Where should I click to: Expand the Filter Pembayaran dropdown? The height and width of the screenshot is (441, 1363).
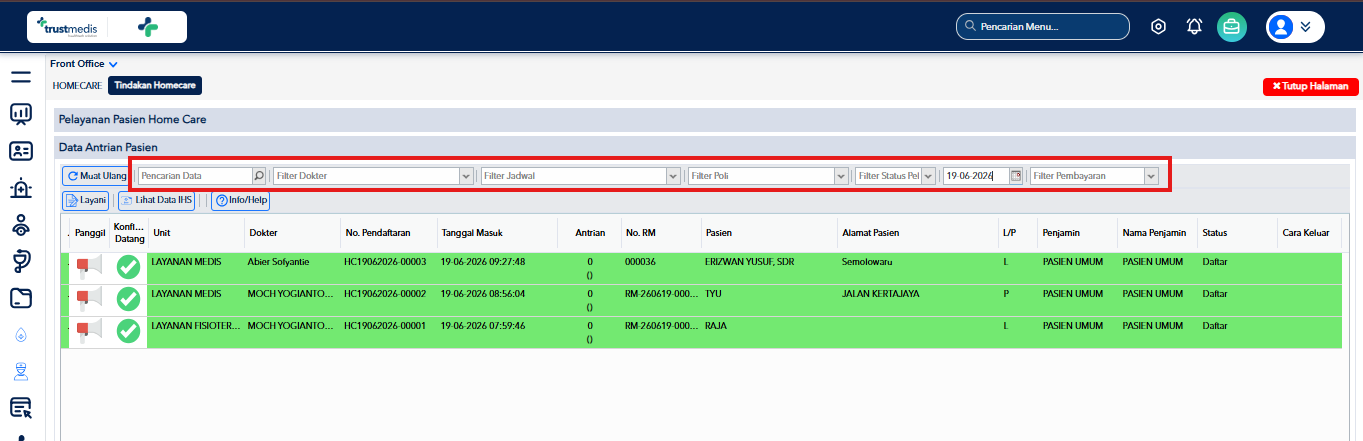(1151, 176)
